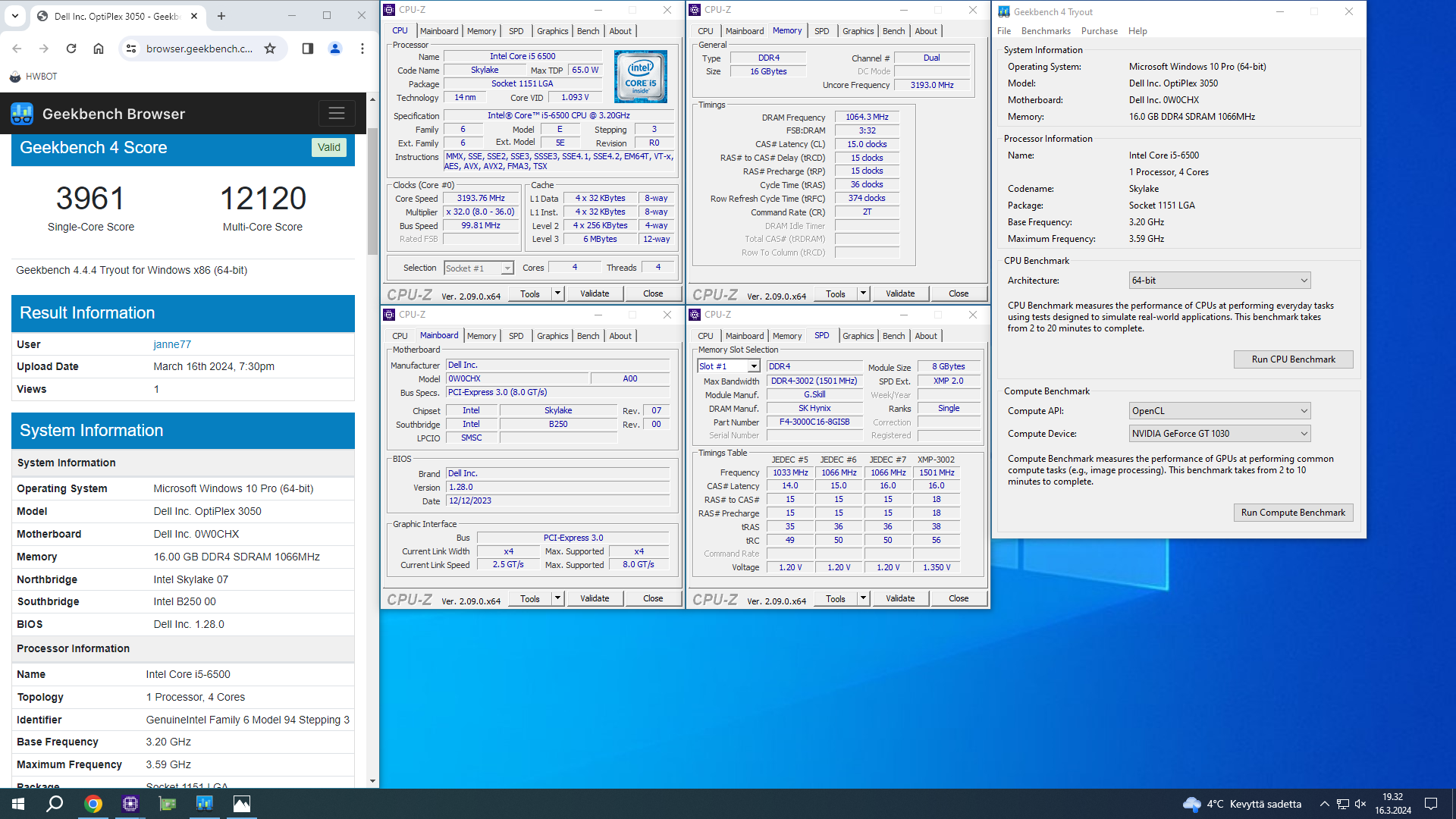Go to Chrome home page
Screen dimensions: 1456x819
pos(99,49)
